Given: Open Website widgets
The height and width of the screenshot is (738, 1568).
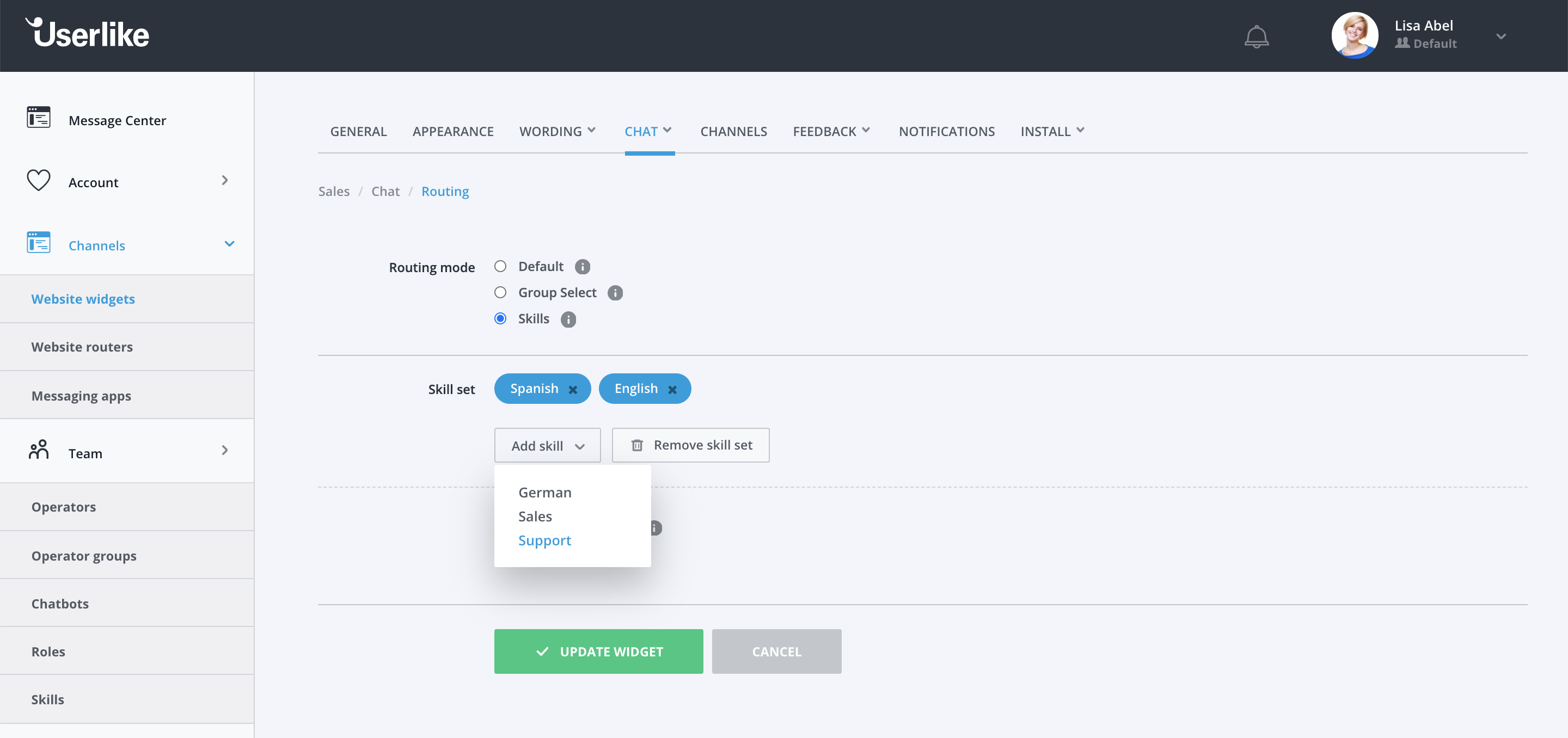Looking at the screenshot, I should point(127,299).
